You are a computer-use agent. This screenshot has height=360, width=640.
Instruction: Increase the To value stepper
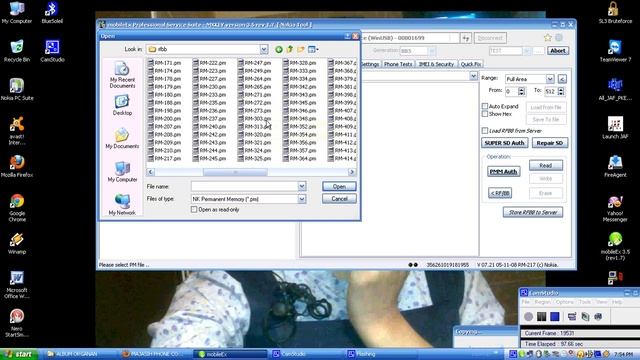click(561, 89)
